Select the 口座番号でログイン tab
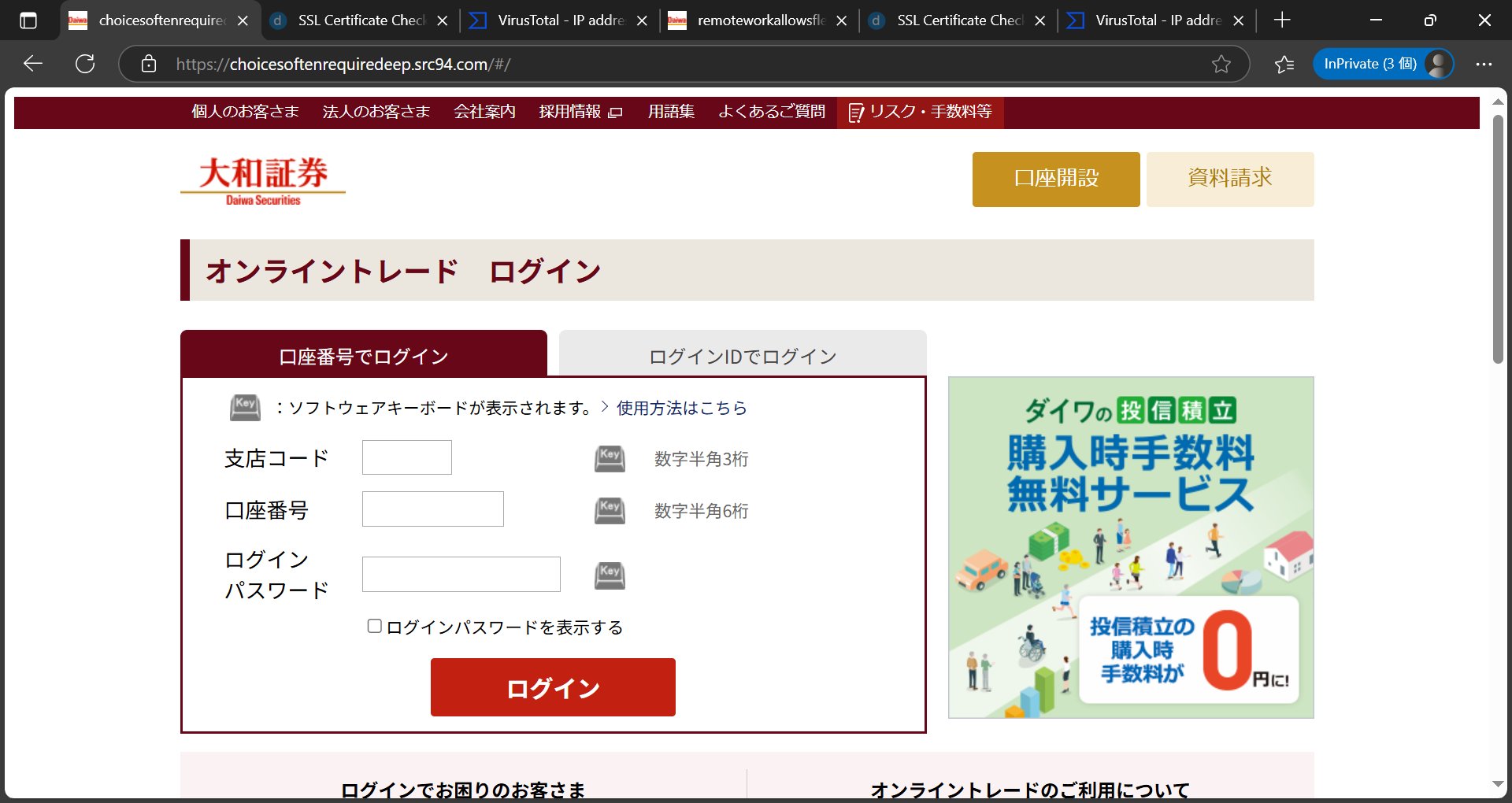 [x=364, y=354]
